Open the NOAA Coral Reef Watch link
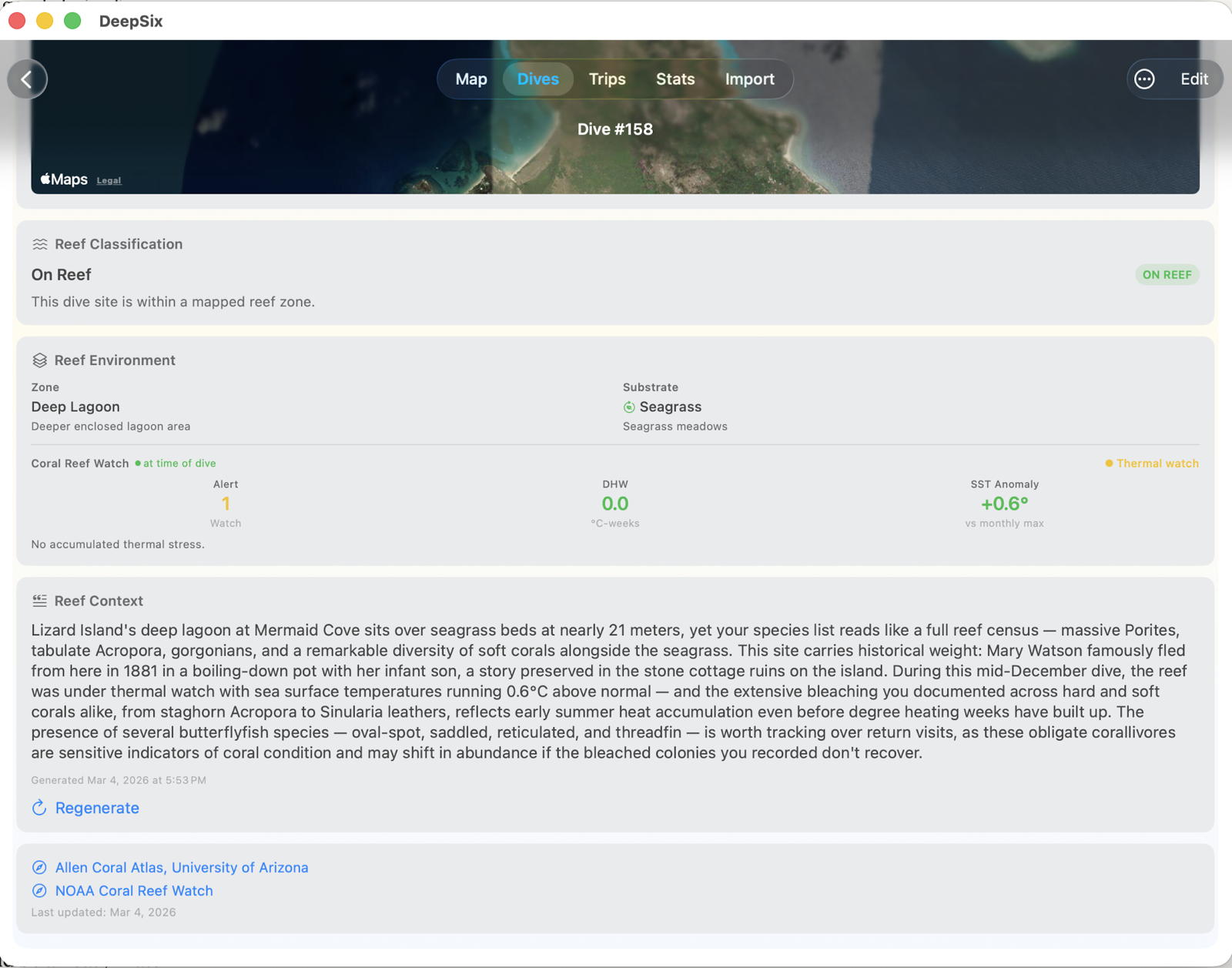Image resolution: width=1232 pixels, height=968 pixels. click(134, 891)
